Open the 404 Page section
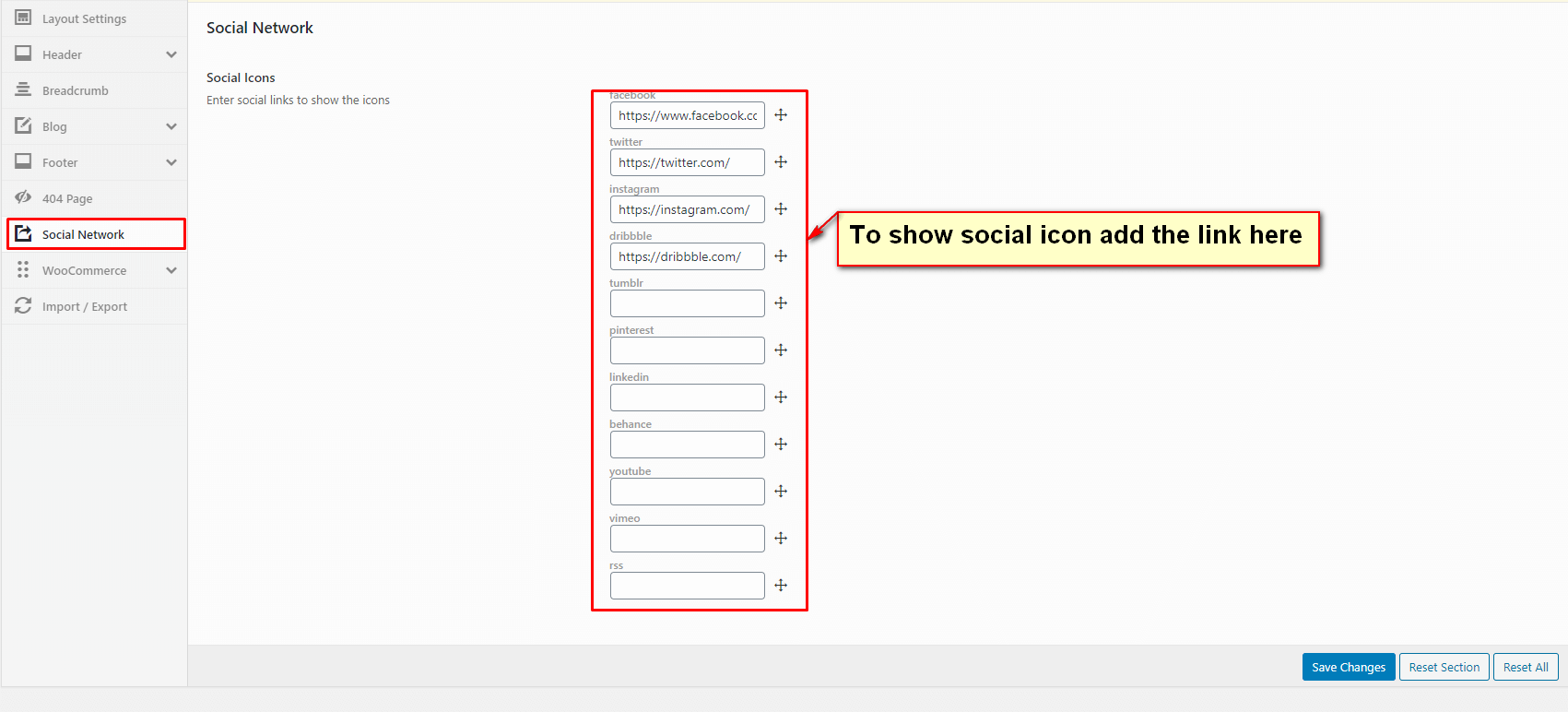Screen dimensions: 1568x712 (x=95, y=198)
